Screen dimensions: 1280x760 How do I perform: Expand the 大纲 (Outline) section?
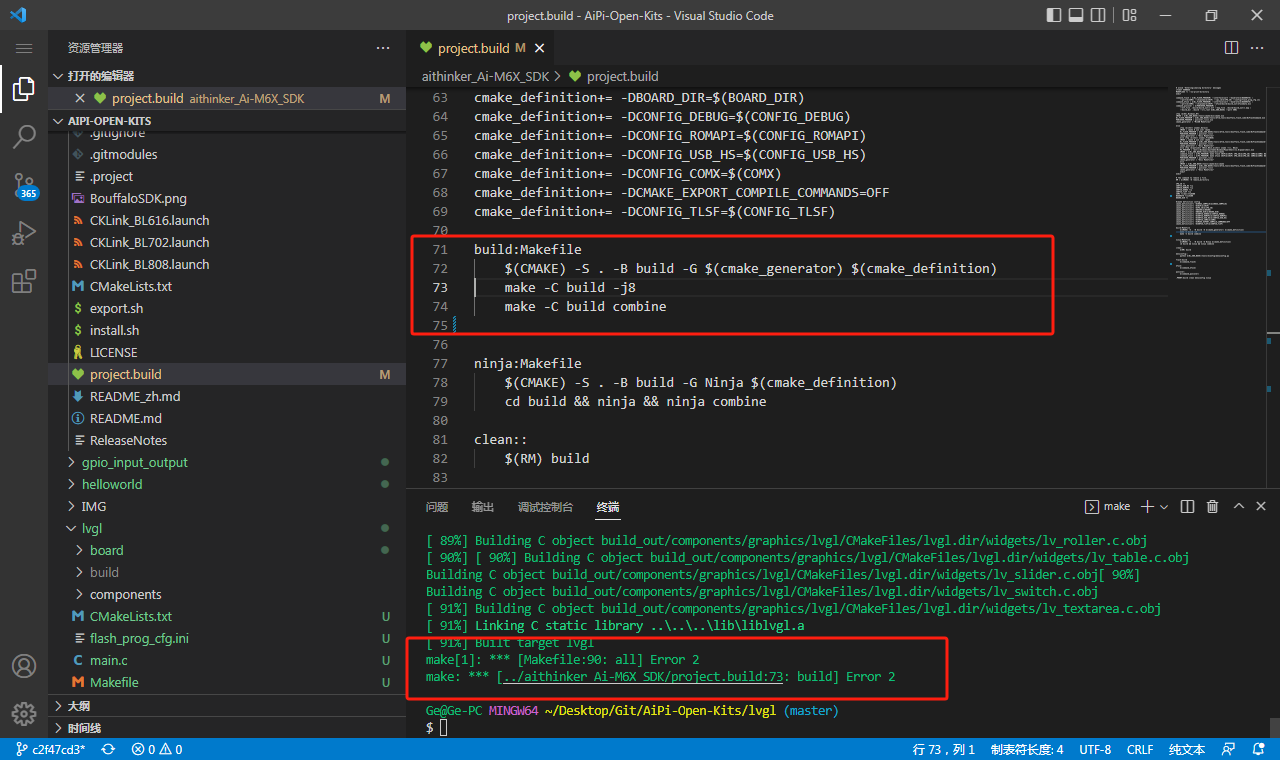click(x=227, y=706)
